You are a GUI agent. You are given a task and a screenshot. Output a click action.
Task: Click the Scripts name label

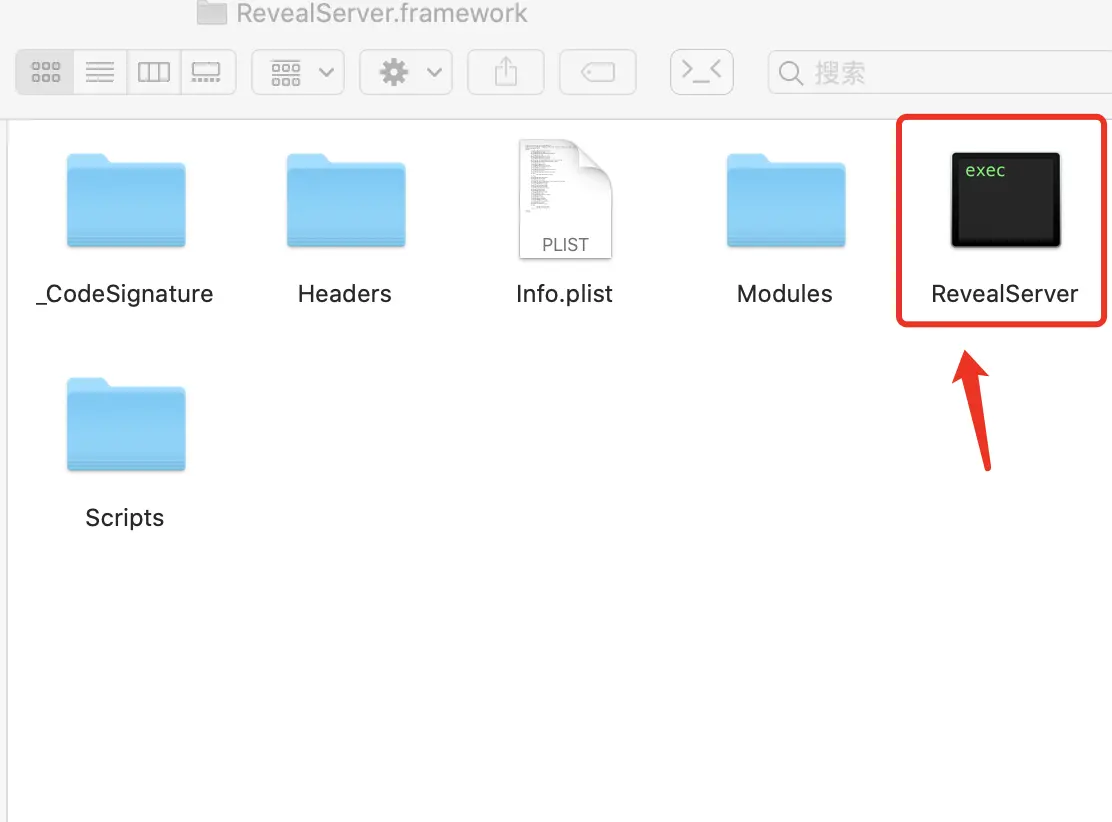tap(125, 518)
